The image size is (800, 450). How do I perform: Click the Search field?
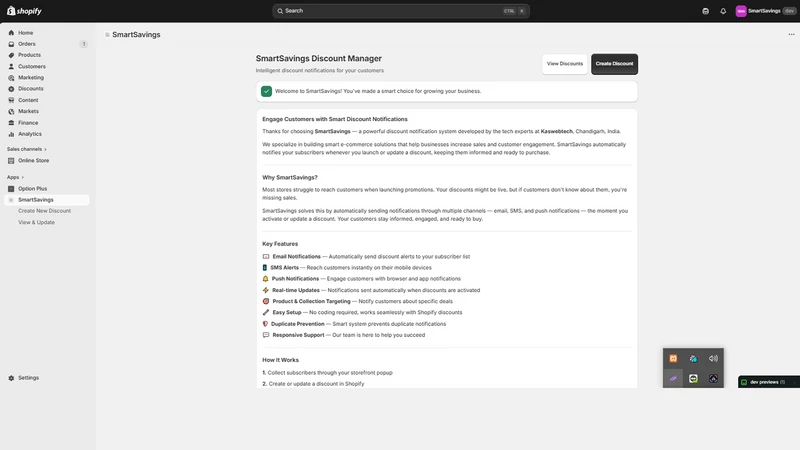pyautogui.click(x=401, y=11)
